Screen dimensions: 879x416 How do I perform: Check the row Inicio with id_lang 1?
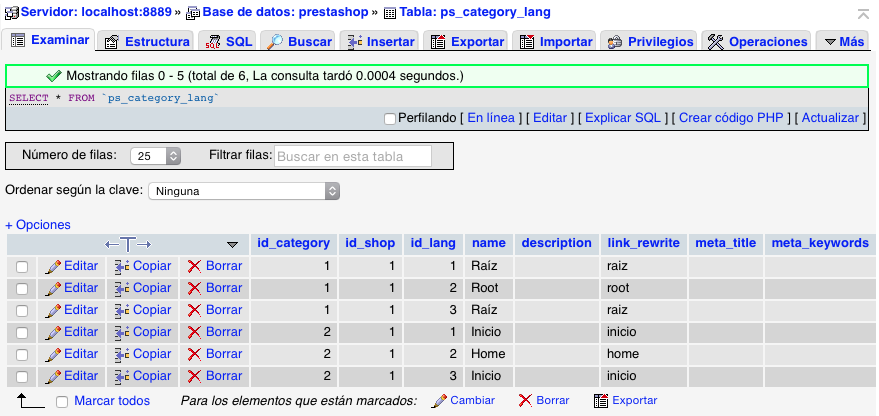click(22, 333)
